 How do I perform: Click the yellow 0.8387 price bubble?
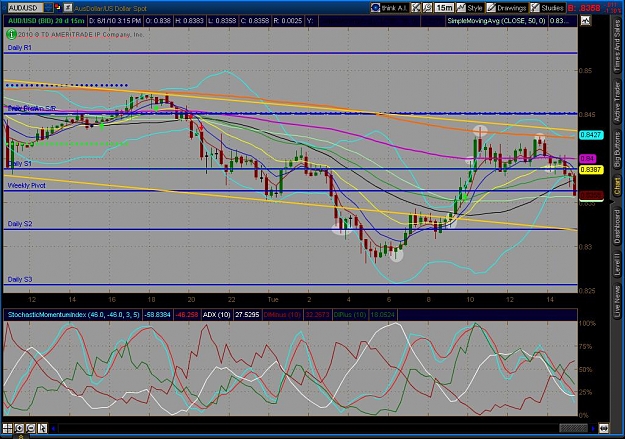tap(591, 170)
